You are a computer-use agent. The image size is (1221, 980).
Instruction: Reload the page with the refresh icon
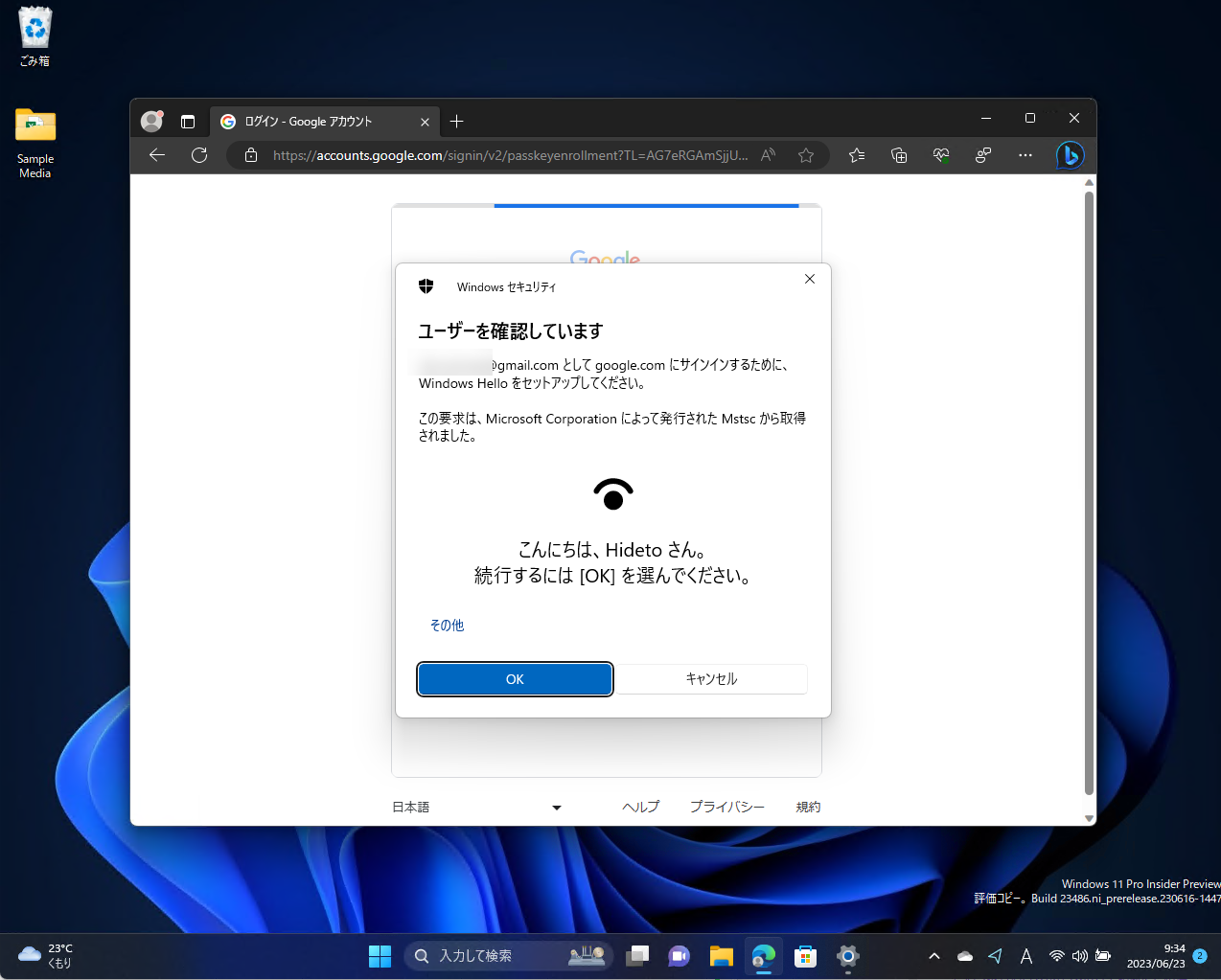point(198,155)
